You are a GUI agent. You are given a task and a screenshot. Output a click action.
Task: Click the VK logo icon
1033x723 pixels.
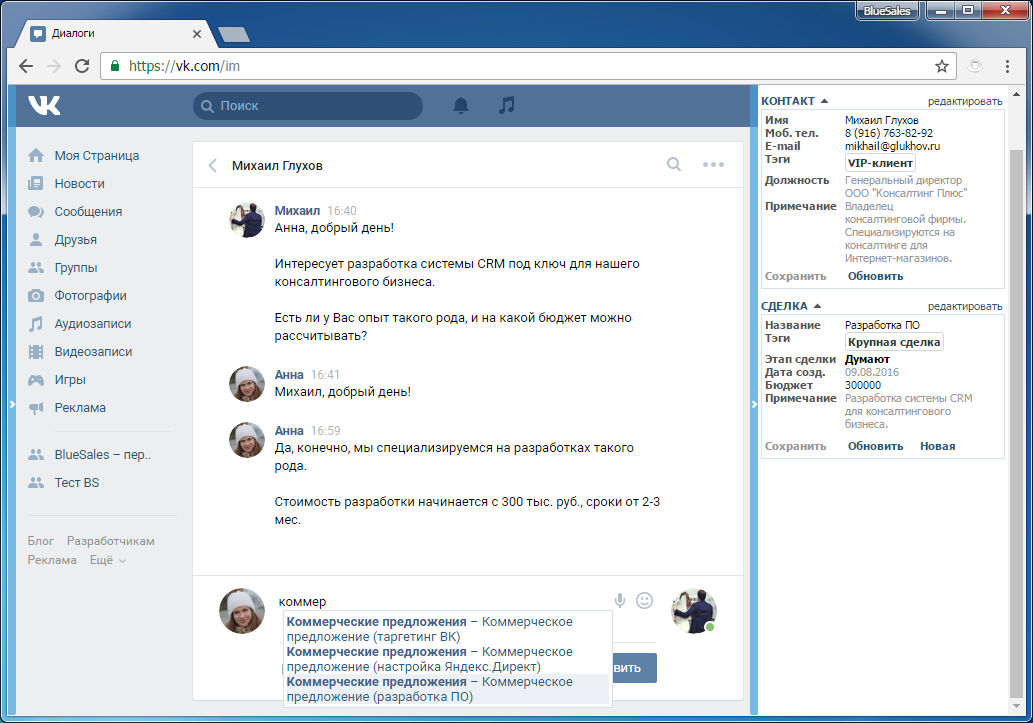pos(44,106)
